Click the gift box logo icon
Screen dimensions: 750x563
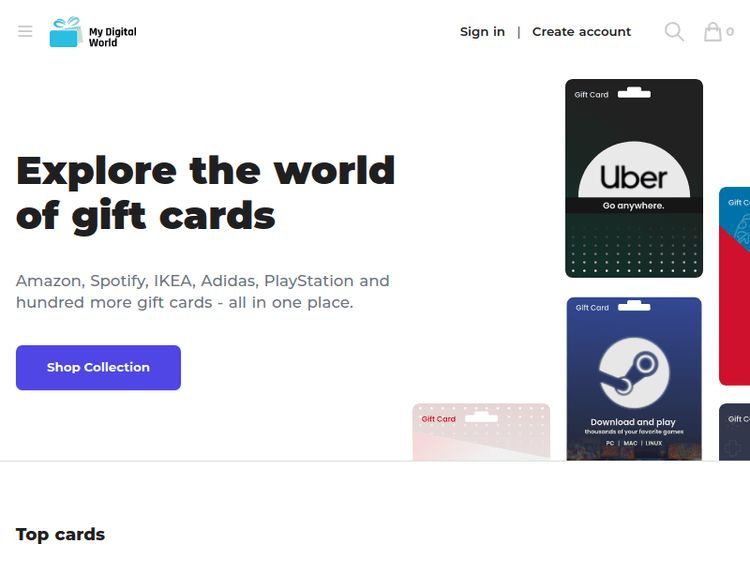[66, 32]
